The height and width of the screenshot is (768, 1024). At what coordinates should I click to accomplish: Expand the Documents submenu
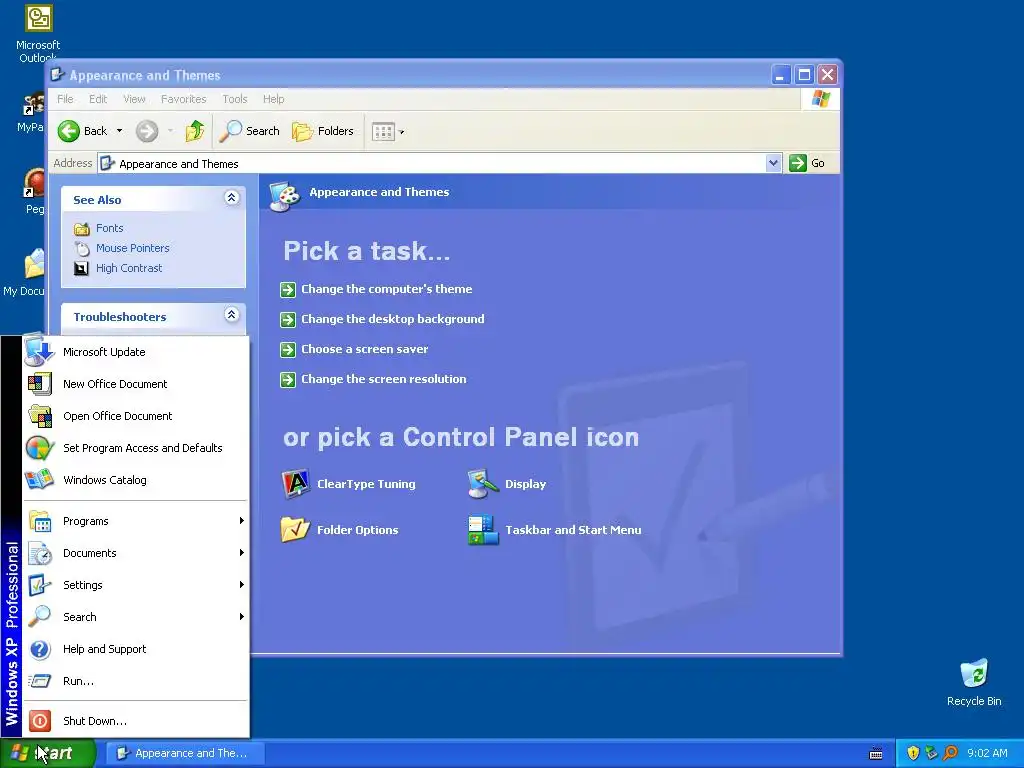pos(136,553)
